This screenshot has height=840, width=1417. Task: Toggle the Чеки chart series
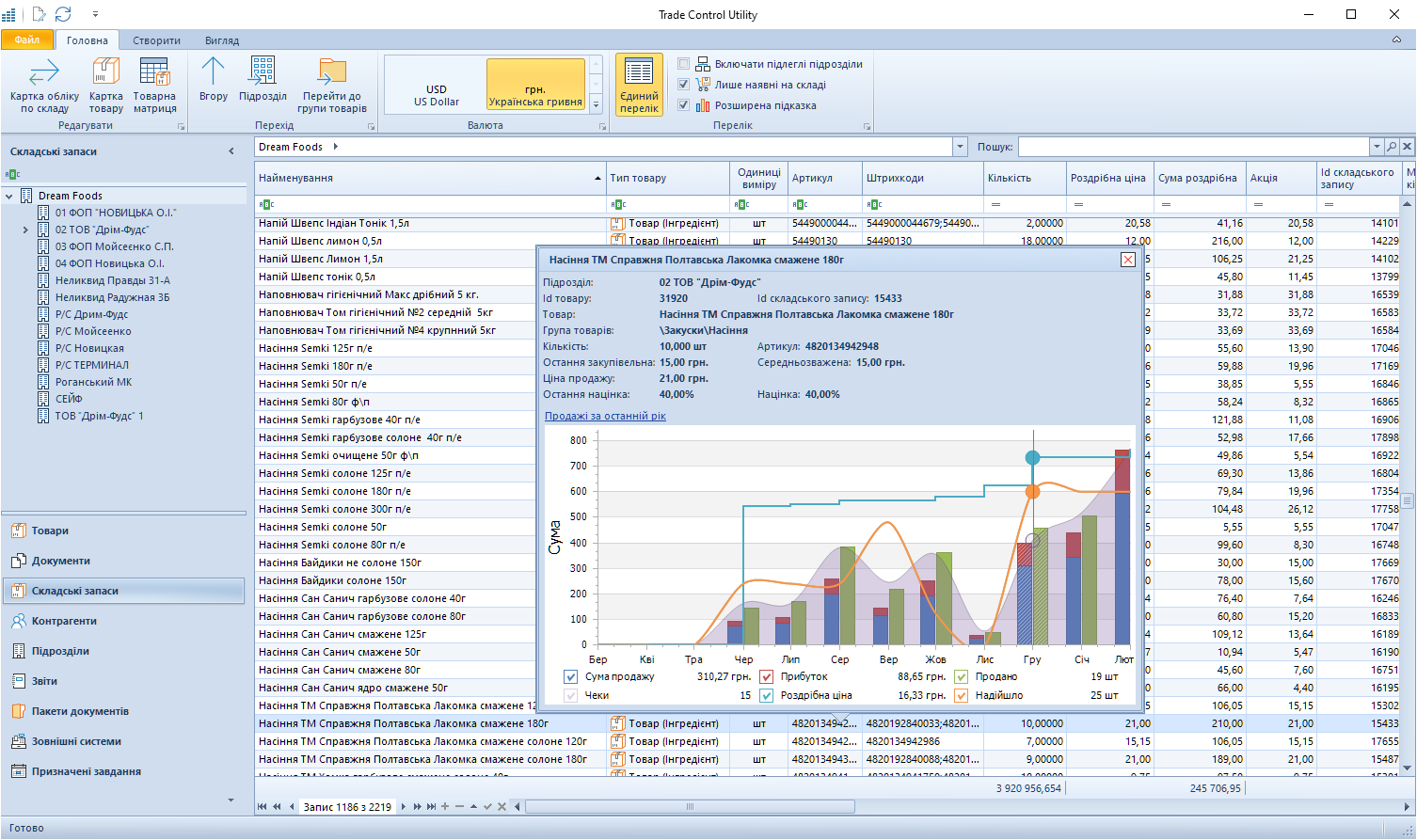pyautogui.click(x=570, y=695)
